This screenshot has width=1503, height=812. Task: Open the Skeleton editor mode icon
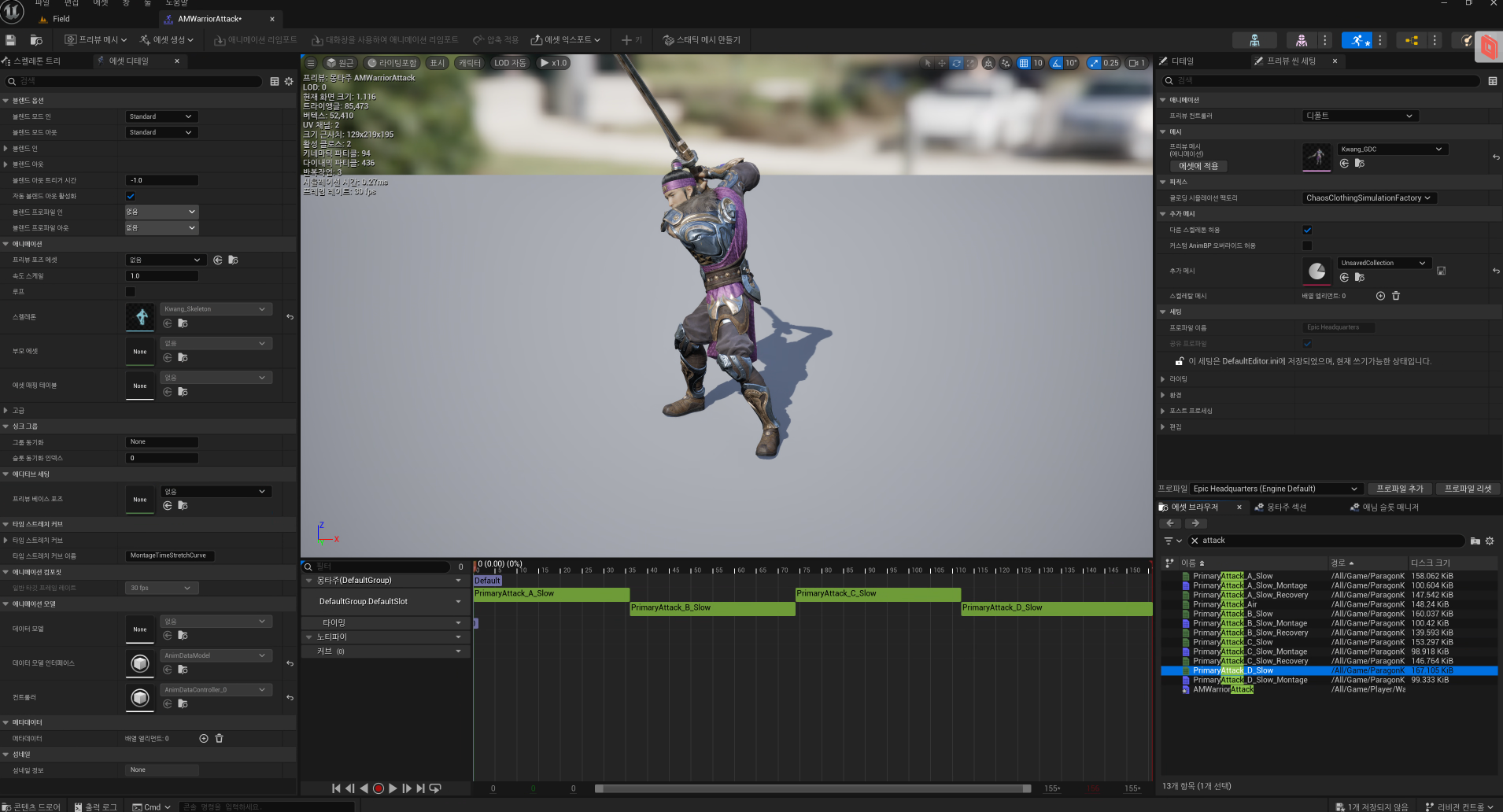point(1254,40)
